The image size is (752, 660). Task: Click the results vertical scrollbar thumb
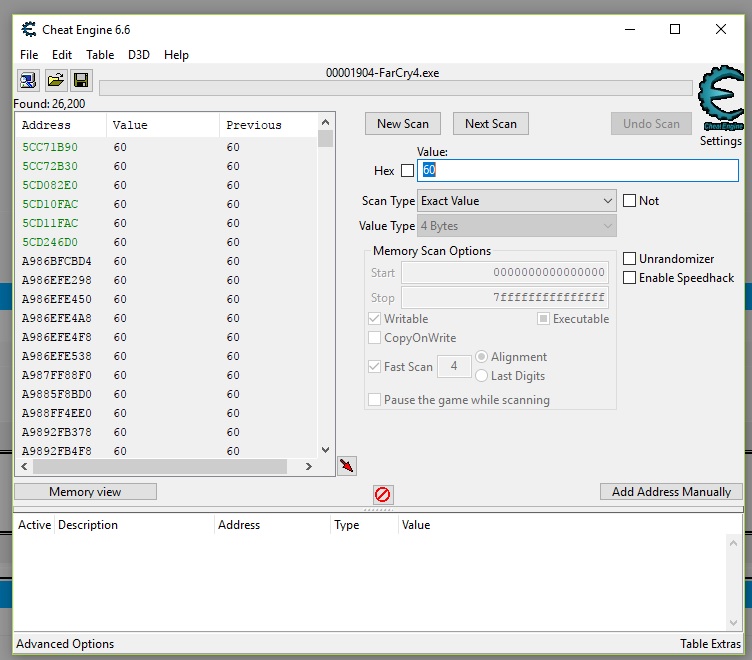326,139
